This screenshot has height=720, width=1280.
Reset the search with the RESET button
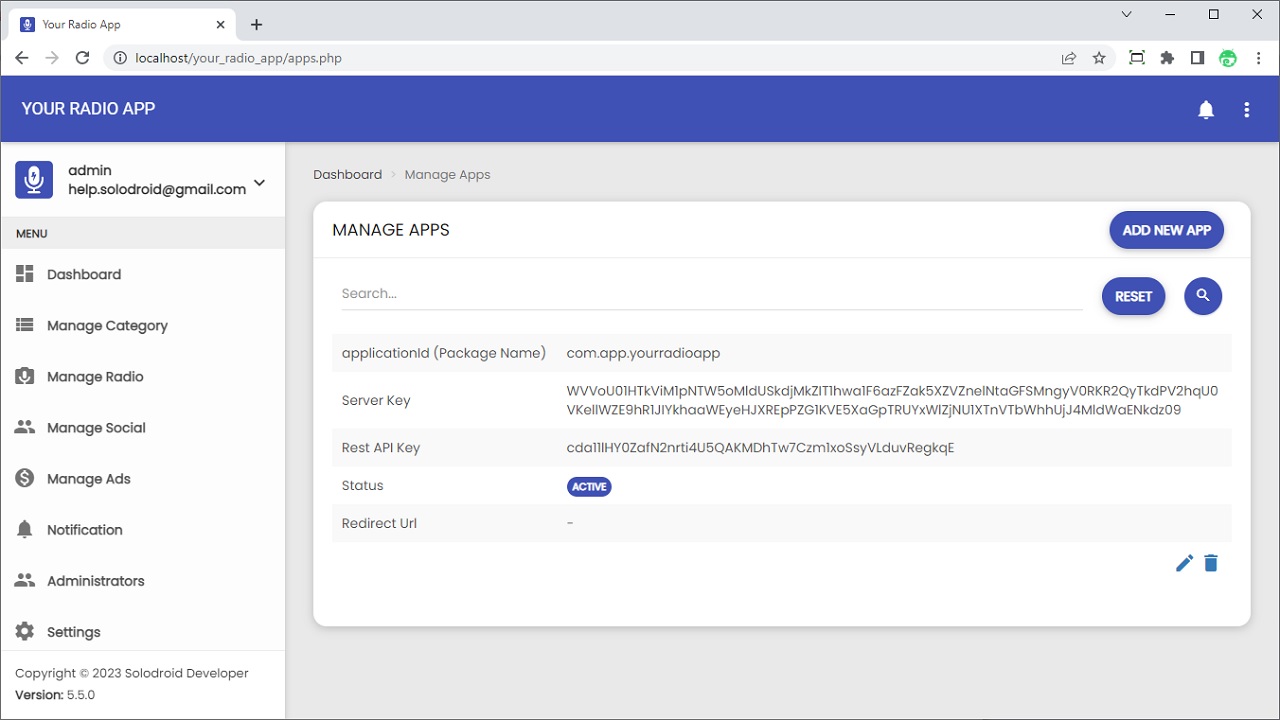[x=1133, y=296]
